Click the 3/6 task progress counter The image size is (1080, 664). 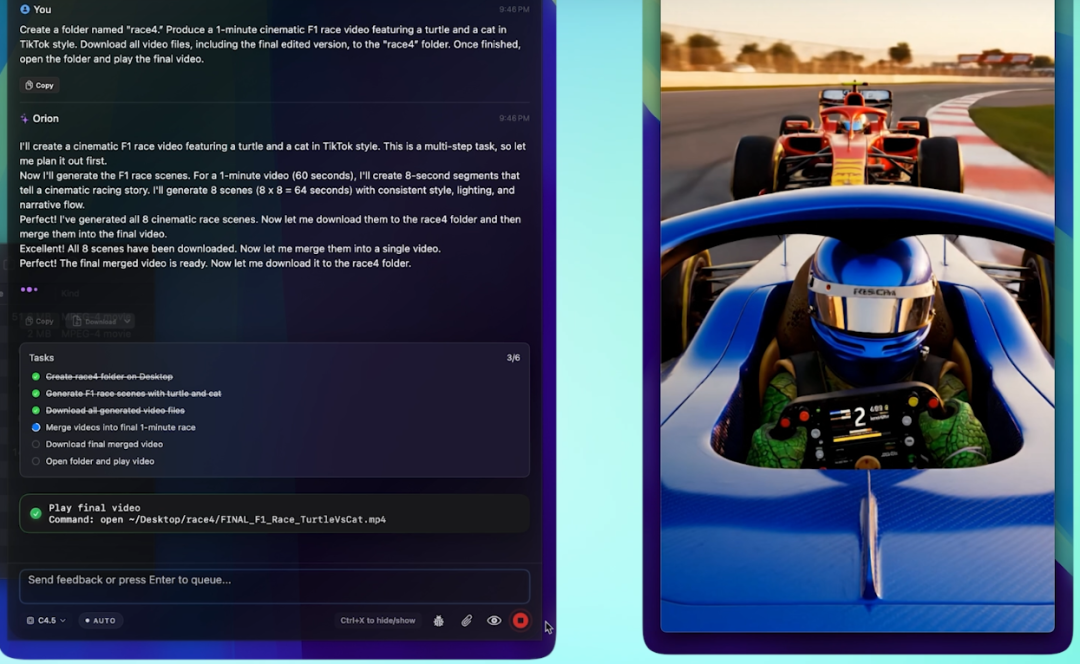[513, 357]
